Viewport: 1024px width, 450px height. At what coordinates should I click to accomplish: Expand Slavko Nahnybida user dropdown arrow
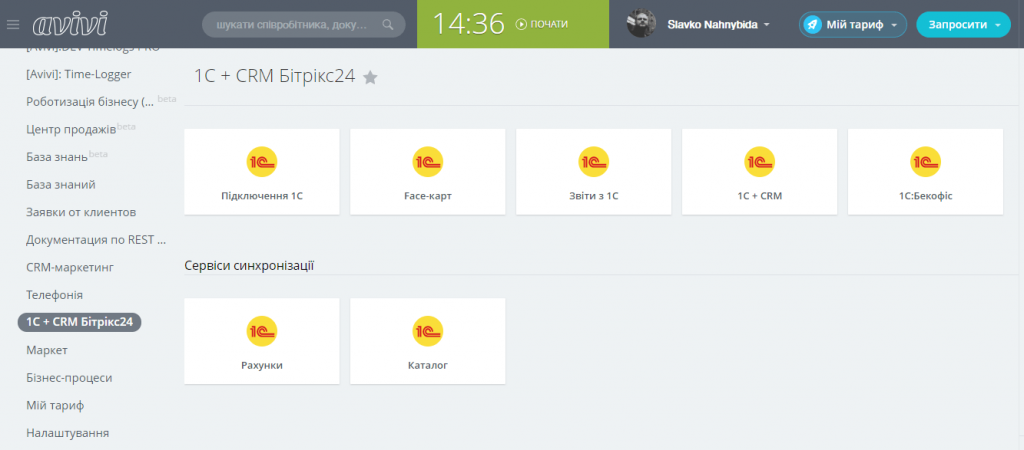pyautogui.click(x=767, y=25)
